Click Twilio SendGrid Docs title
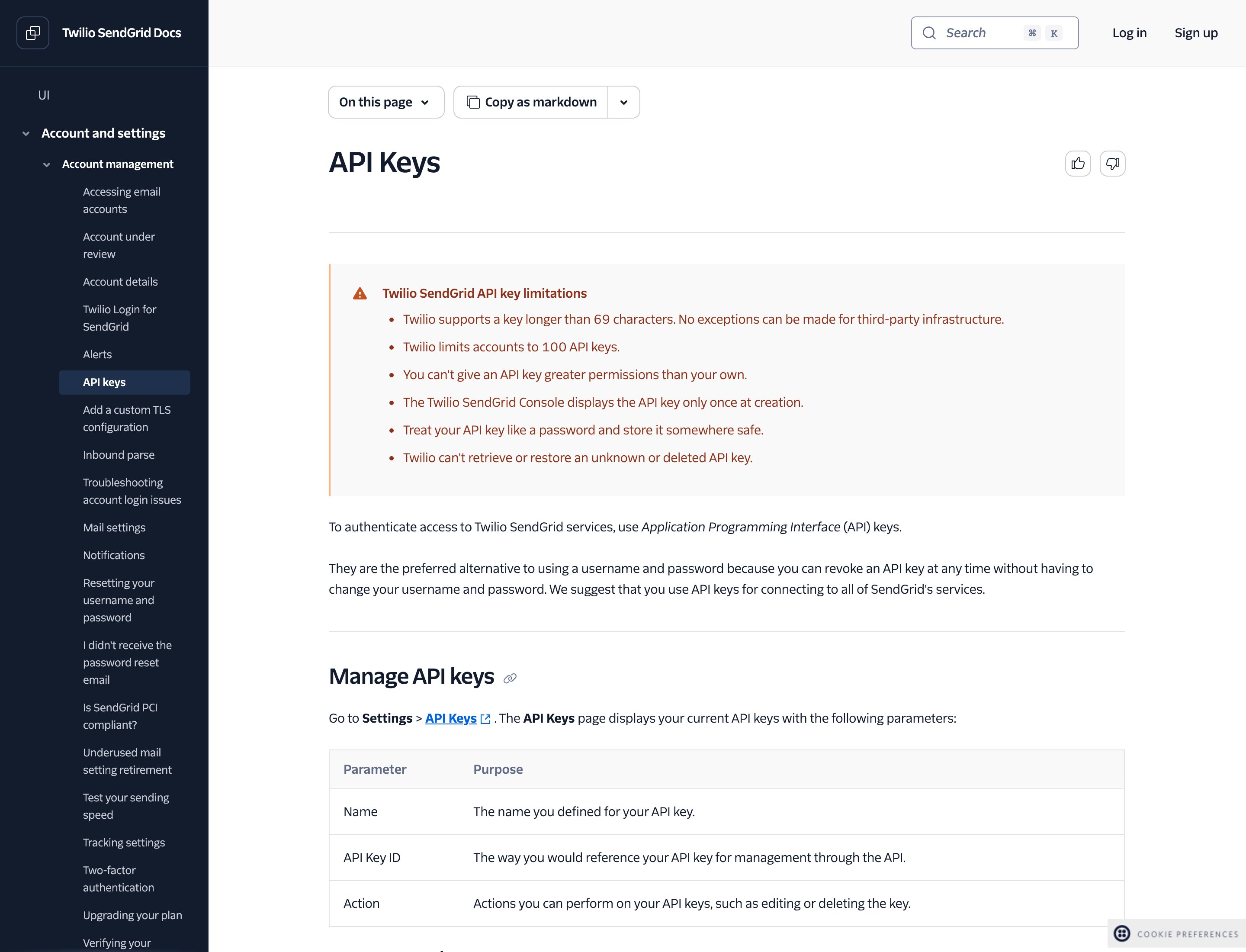 point(122,33)
